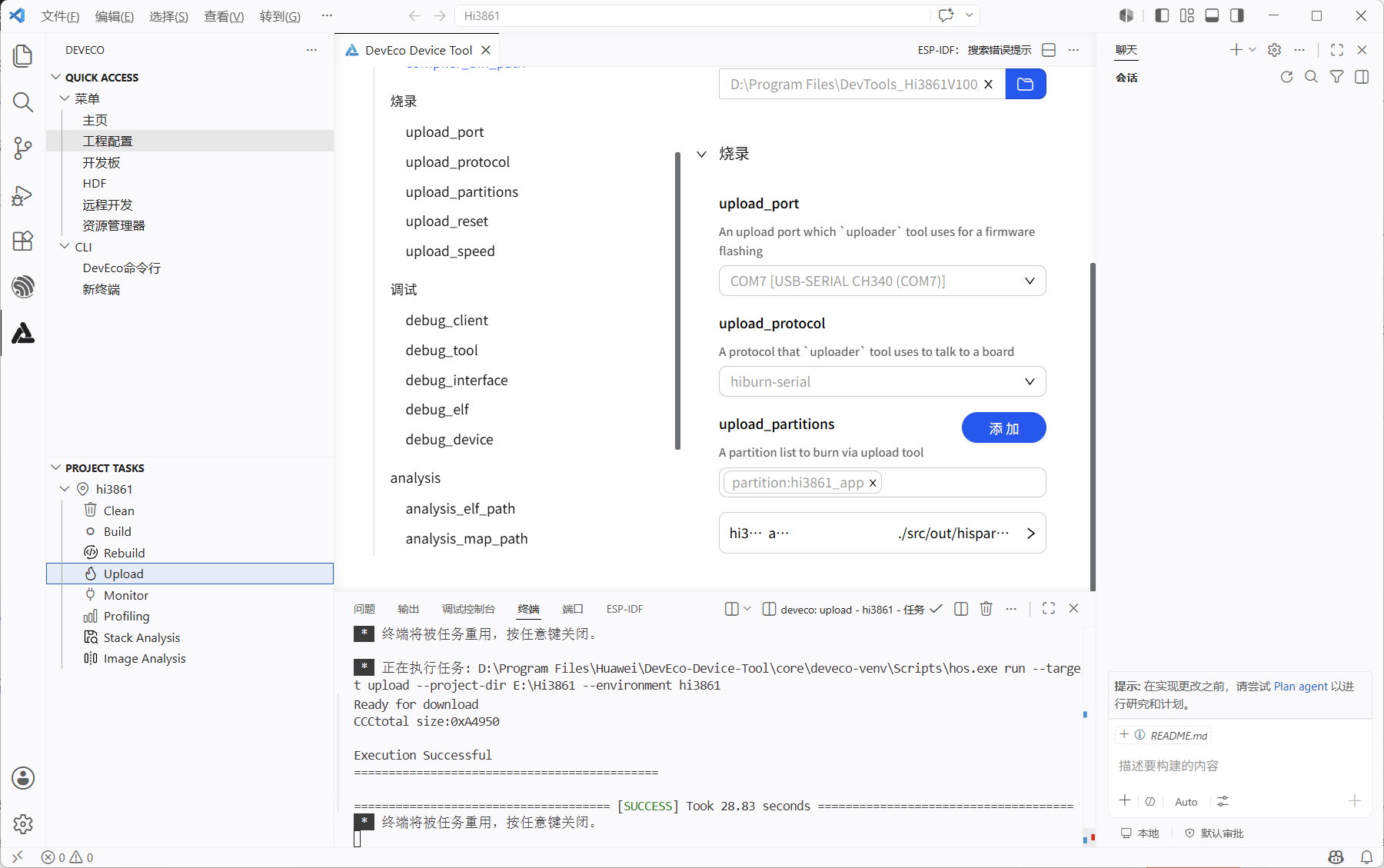
Task: Open notifications bell in status bar
Action: (x=1366, y=857)
